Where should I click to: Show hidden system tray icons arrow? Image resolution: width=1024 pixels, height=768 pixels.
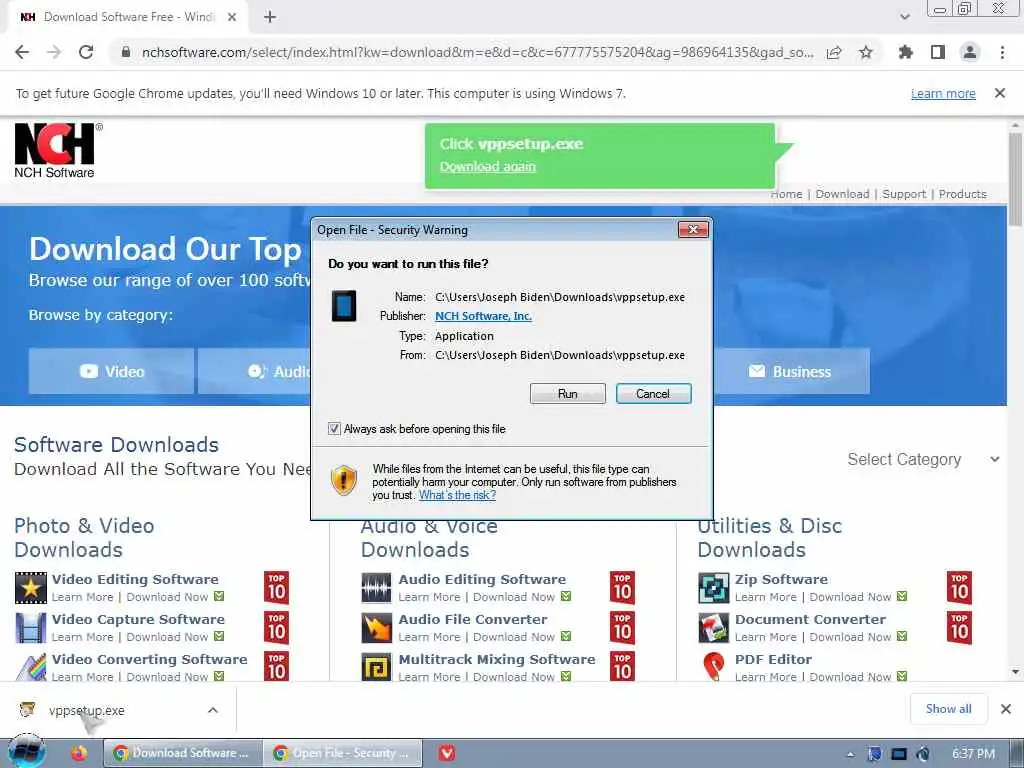coord(850,754)
